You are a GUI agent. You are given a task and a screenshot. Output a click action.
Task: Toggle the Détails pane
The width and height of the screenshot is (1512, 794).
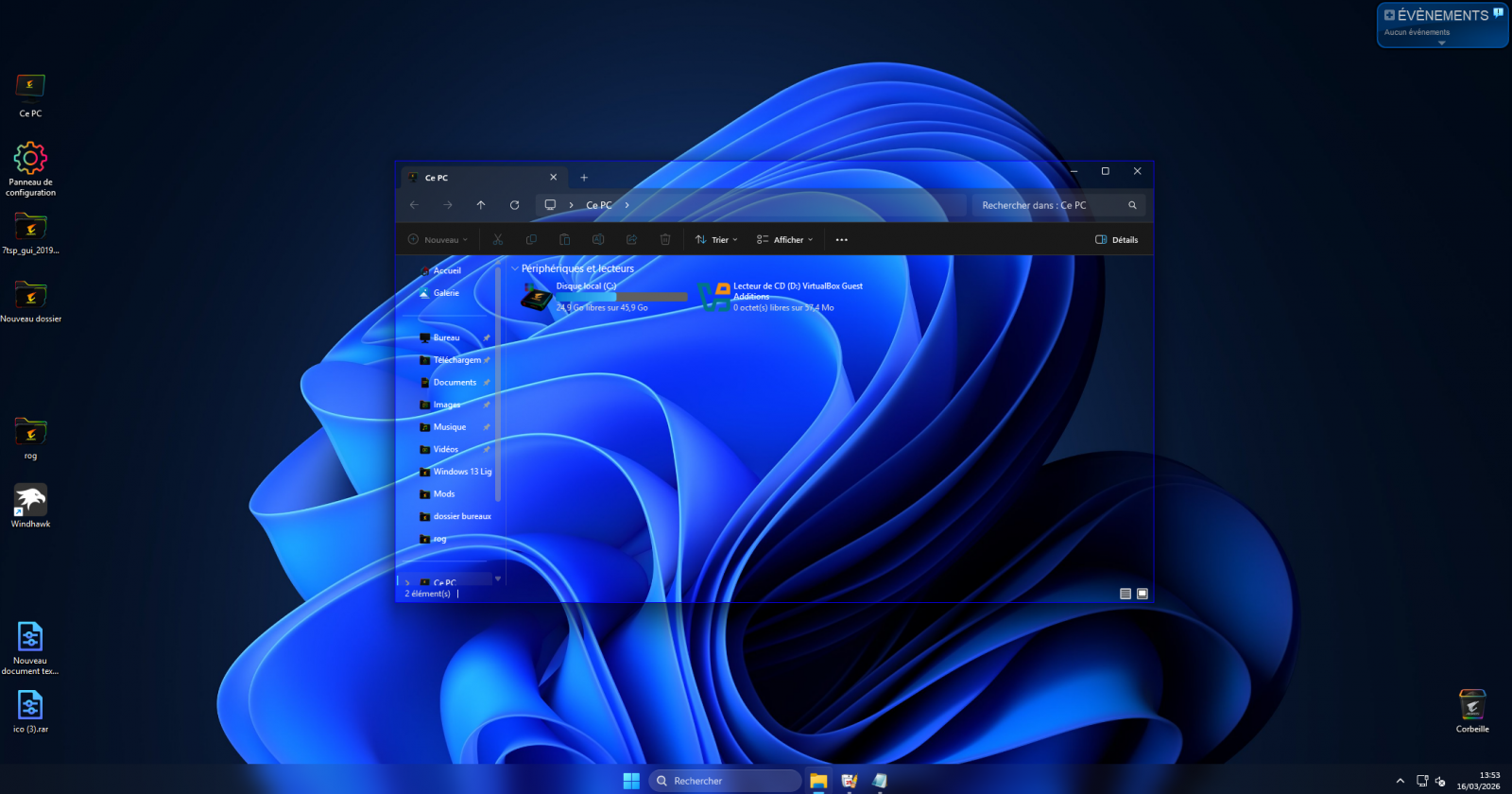(1116, 240)
